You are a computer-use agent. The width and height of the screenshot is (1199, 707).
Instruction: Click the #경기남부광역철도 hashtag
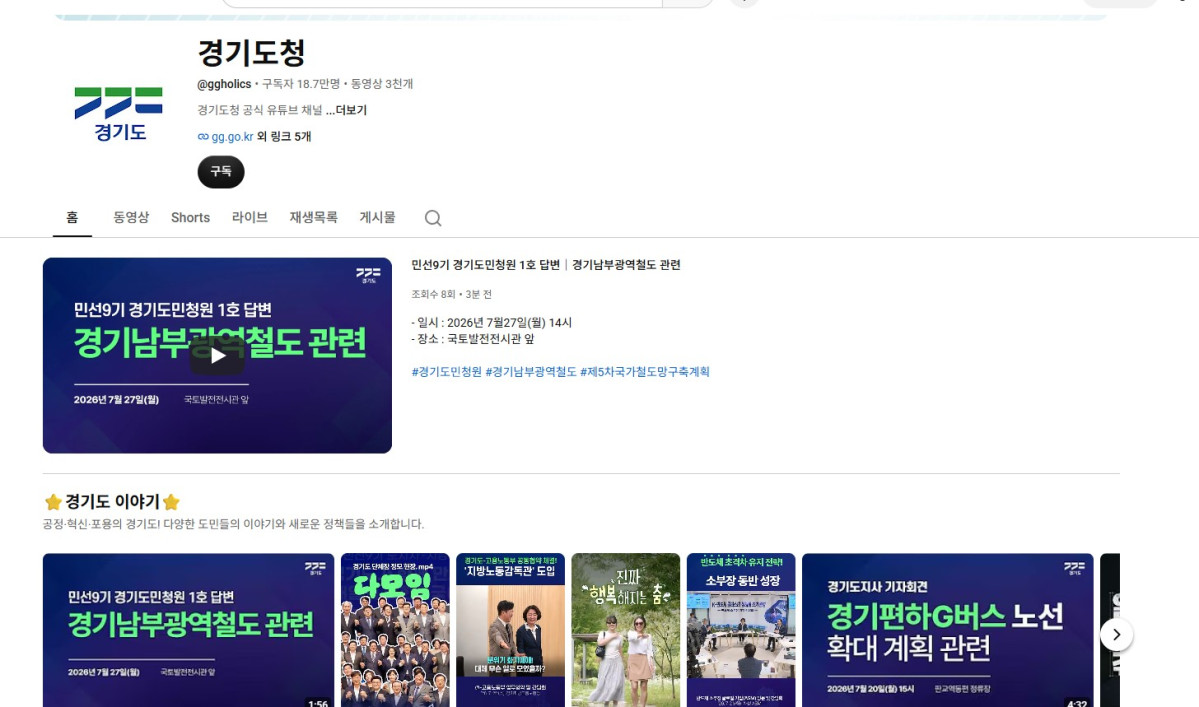531,371
